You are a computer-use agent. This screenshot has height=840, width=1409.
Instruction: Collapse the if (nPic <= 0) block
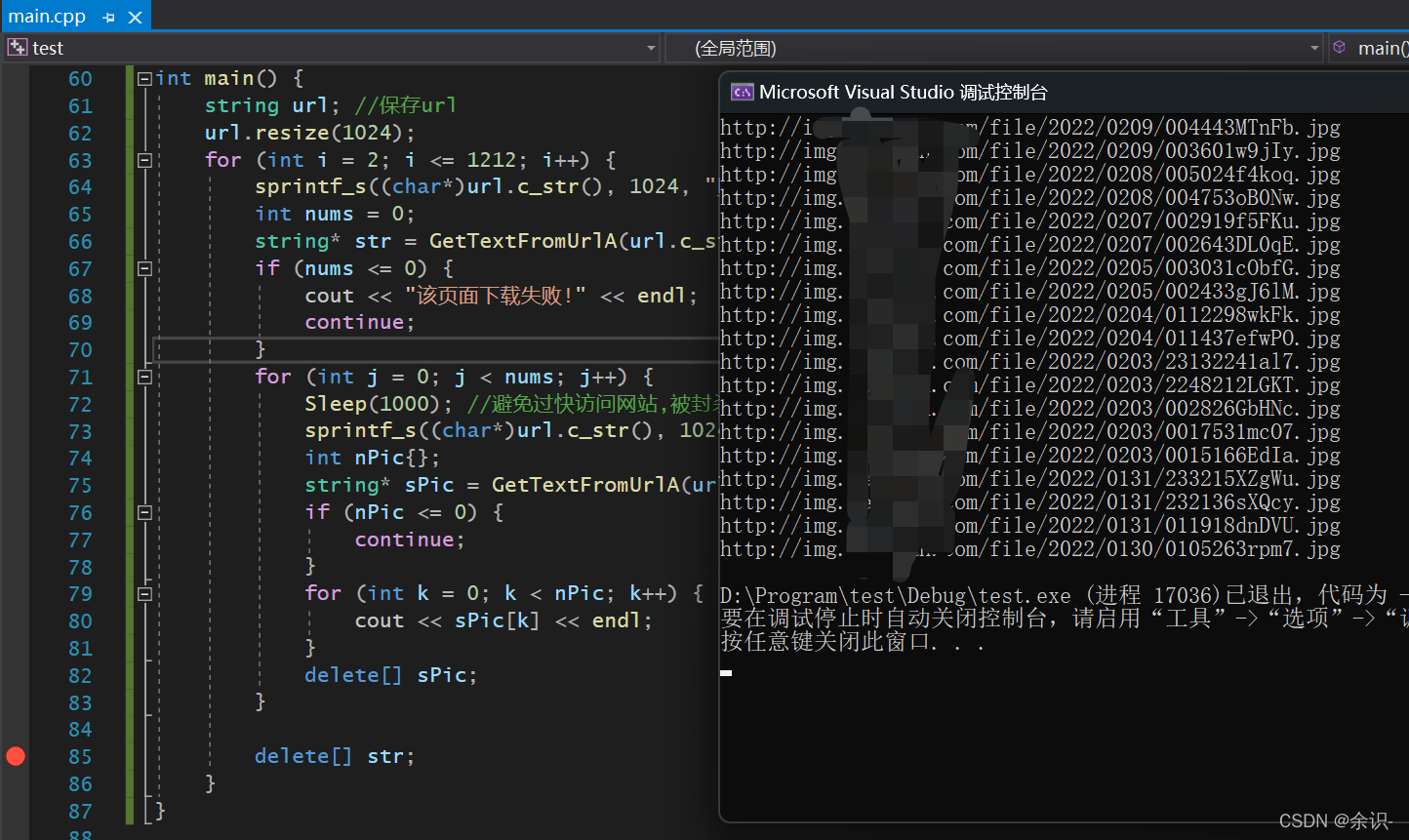pyautogui.click(x=144, y=512)
